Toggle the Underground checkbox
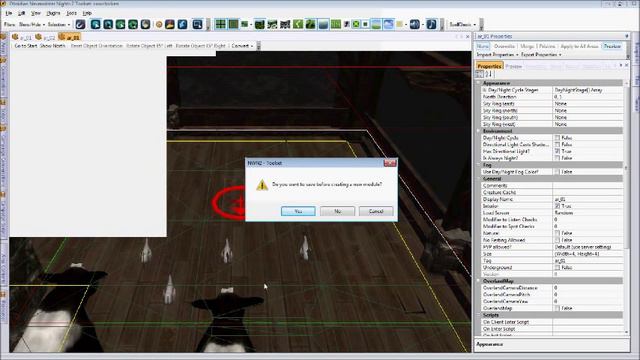640x360 pixels. [557, 267]
